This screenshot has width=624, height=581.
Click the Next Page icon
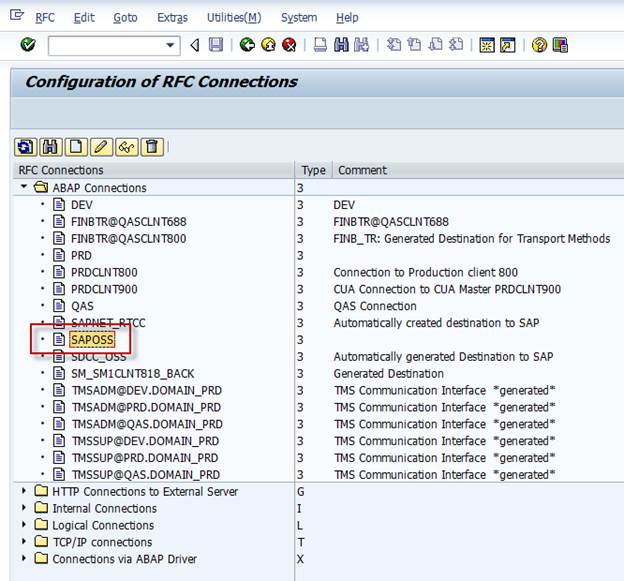(435, 45)
